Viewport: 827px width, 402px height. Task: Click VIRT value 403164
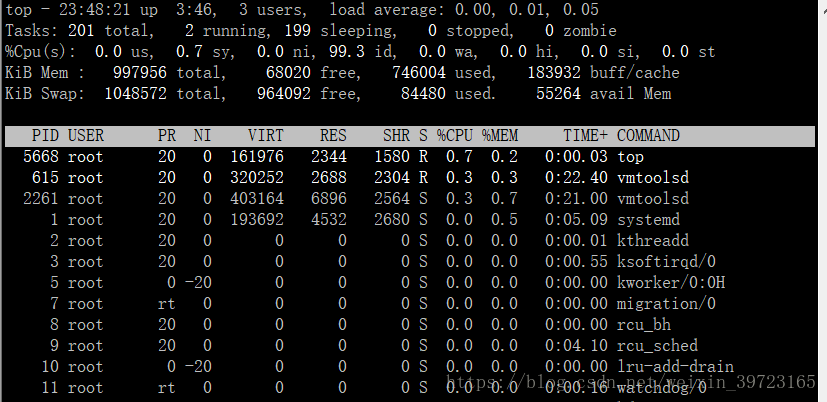[257, 199]
